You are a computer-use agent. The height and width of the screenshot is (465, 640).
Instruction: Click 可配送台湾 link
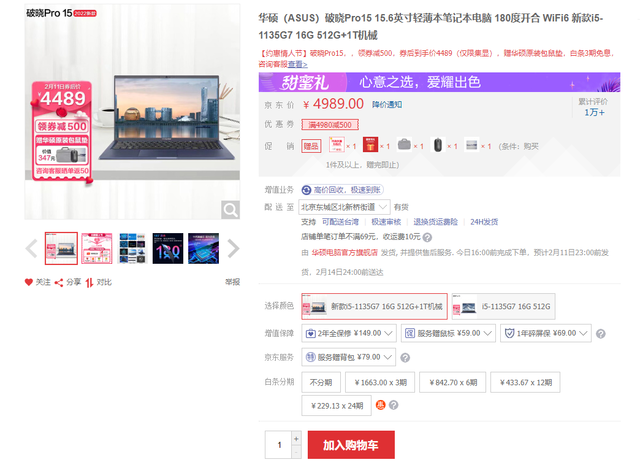coord(340,222)
